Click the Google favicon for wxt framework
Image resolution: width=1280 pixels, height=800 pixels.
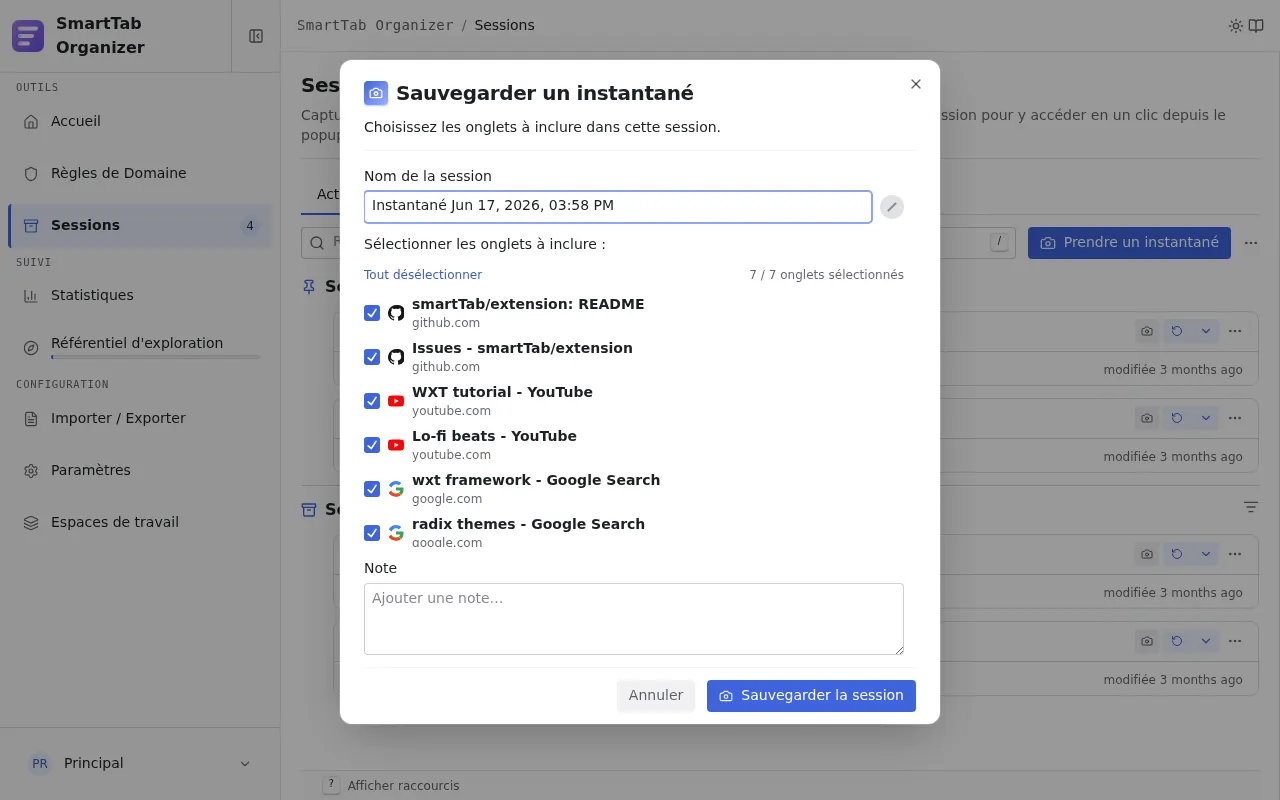pyautogui.click(x=396, y=489)
